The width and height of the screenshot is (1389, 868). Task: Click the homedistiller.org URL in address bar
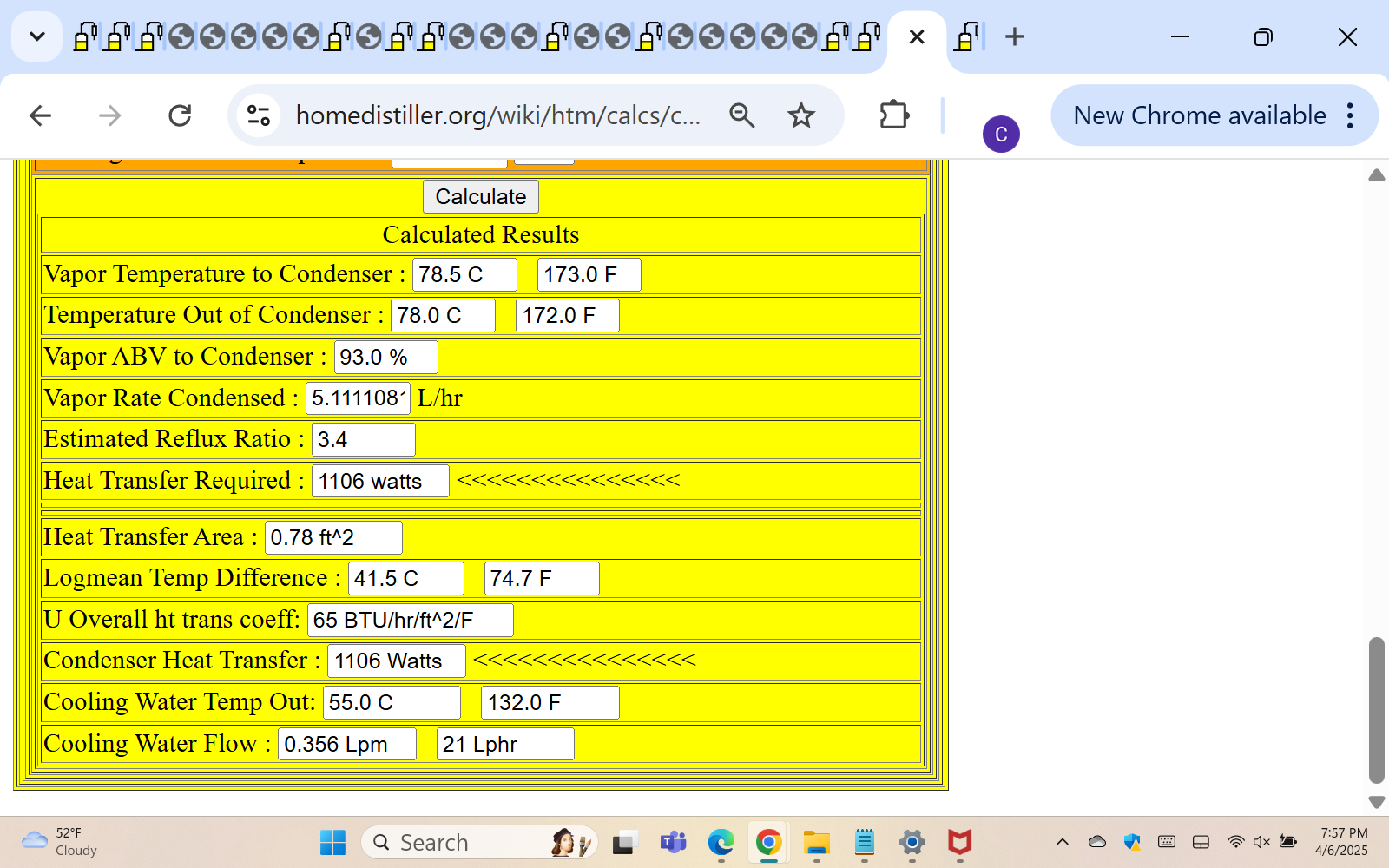coord(497,115)
